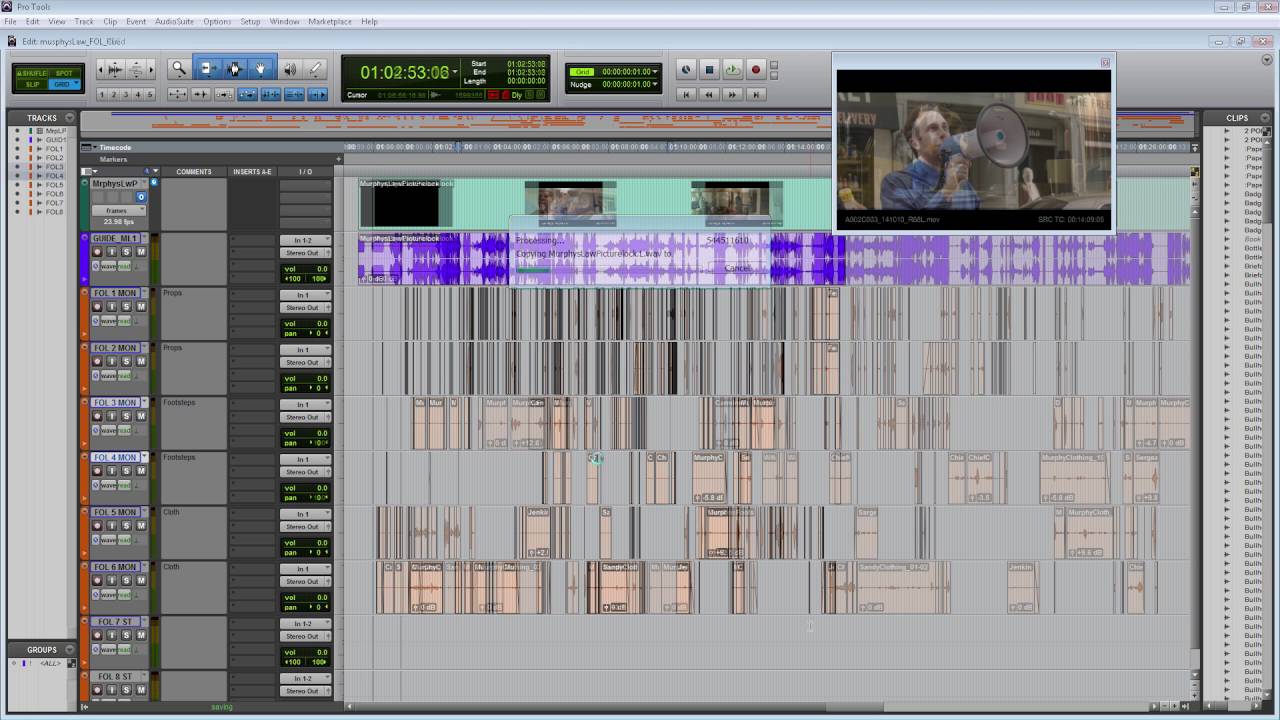Open FOL 5 MON track name dropdown arrow
Screen dimensions: 1280x720
click(x=143, y=512)
